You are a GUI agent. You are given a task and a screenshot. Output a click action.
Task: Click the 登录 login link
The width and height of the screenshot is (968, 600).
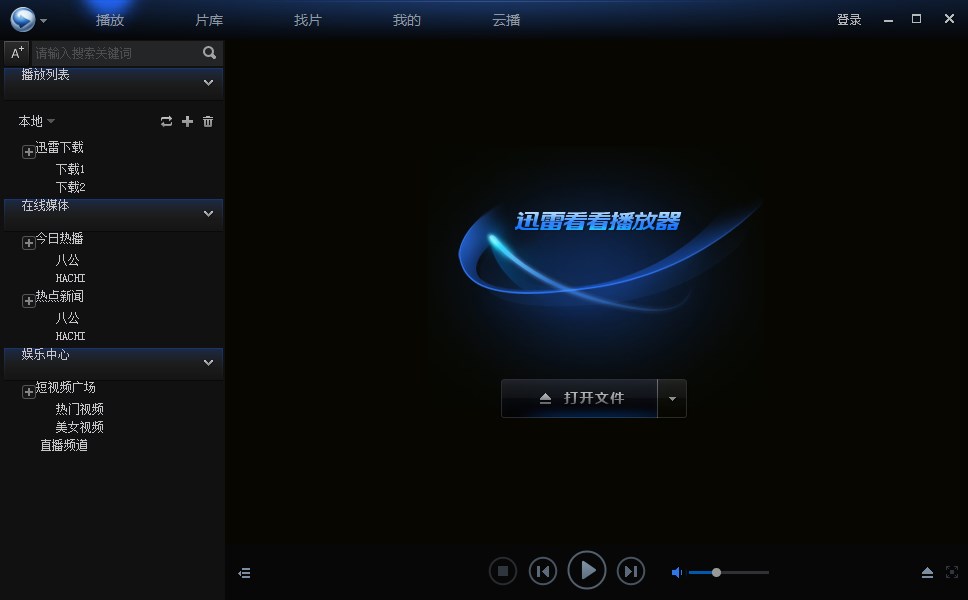pyautogui.click(x=848, y=18)
